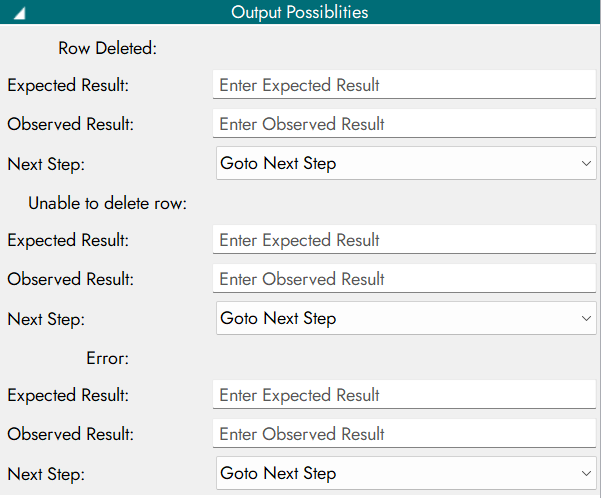Click dropdown chevron in Unable to delete row section

click(x=587, y=318)
